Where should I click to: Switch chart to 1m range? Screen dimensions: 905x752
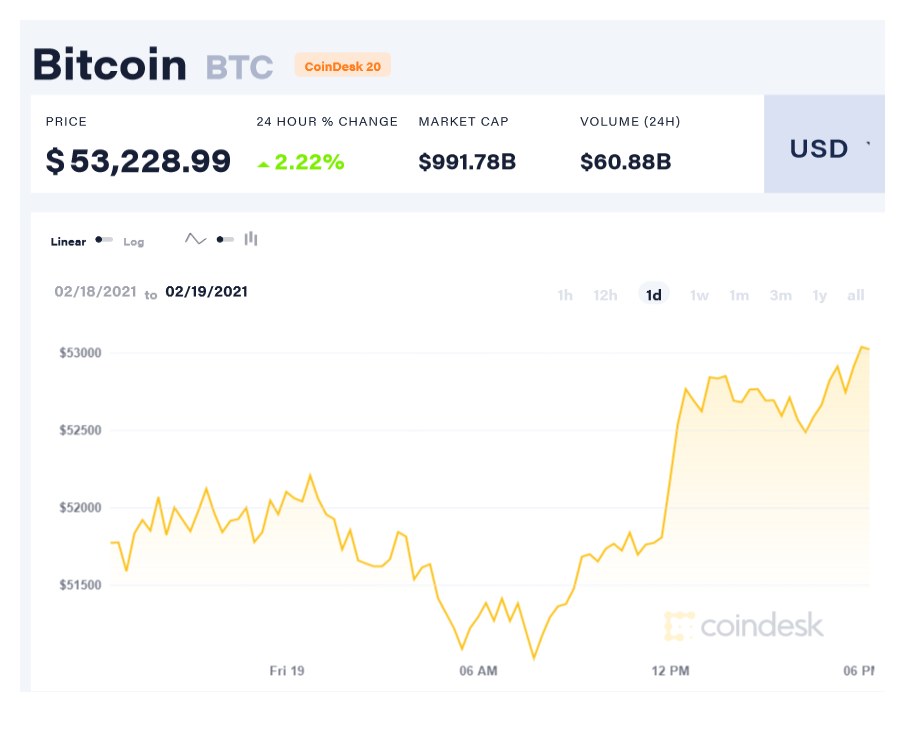coord(739,295)
